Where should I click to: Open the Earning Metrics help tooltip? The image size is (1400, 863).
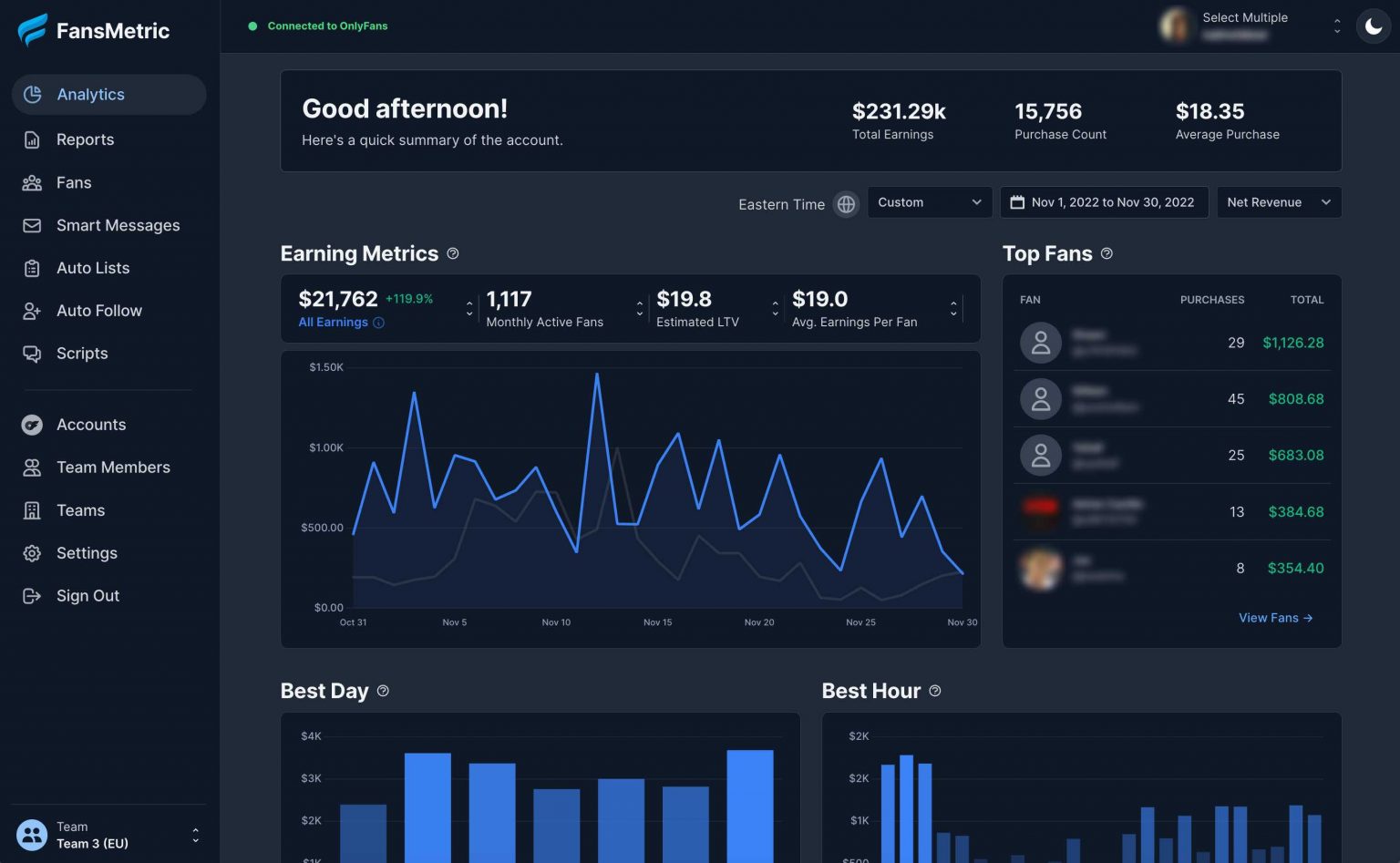[x=453, y=253]
